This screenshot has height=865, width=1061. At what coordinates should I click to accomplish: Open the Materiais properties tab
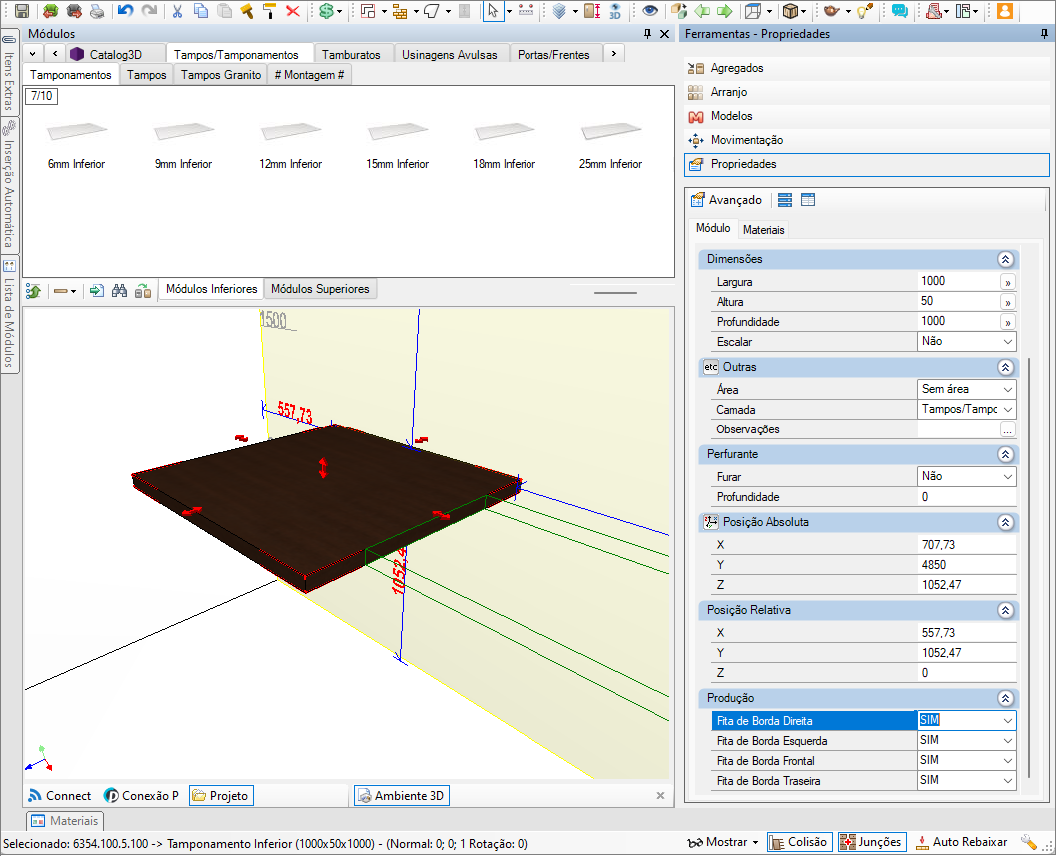(x=763, y=230)
